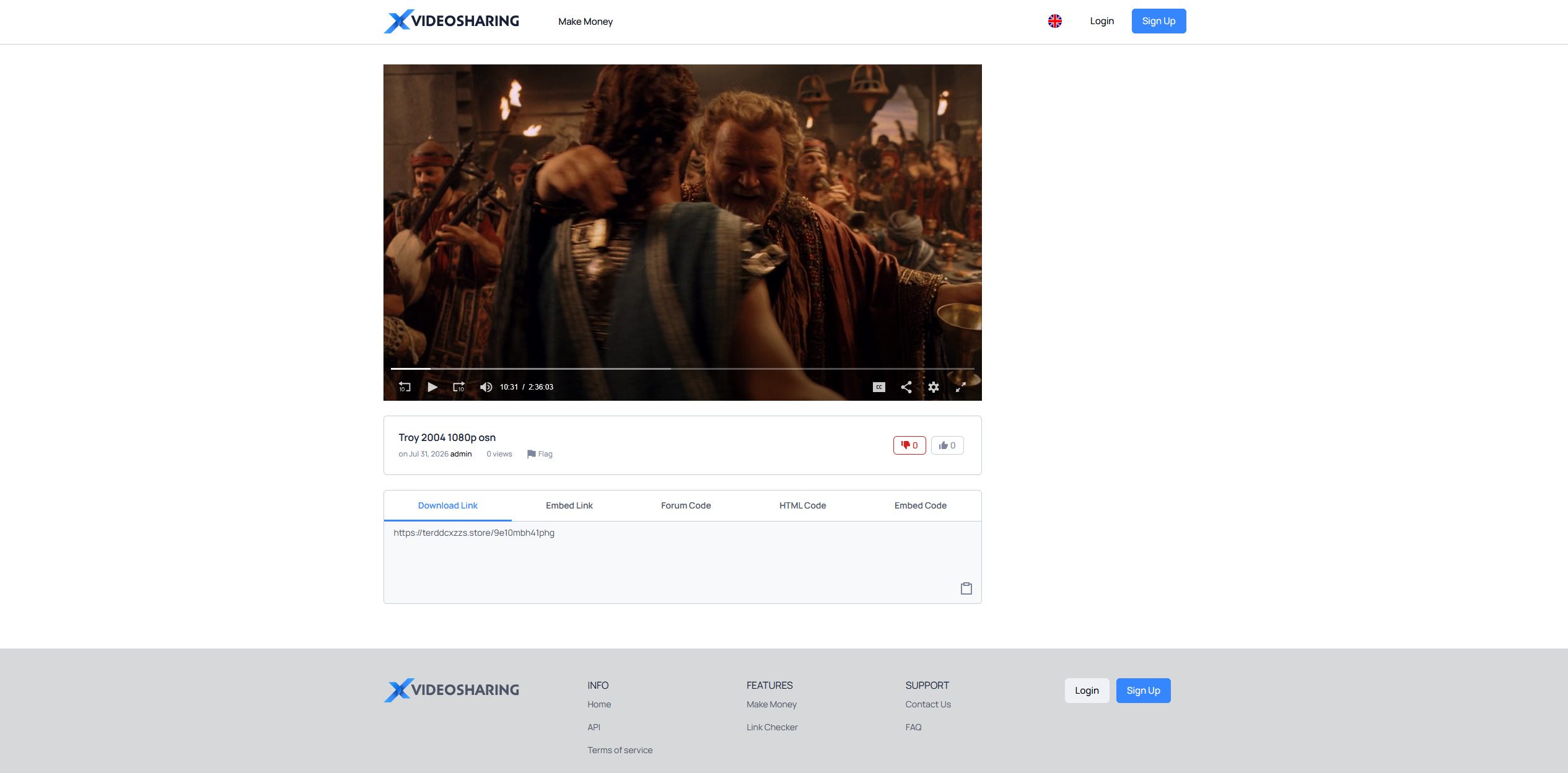Switch to the Embed Link tab
Screen dimensions: 1568x773
pyautogui.click(x=569, y=505)
